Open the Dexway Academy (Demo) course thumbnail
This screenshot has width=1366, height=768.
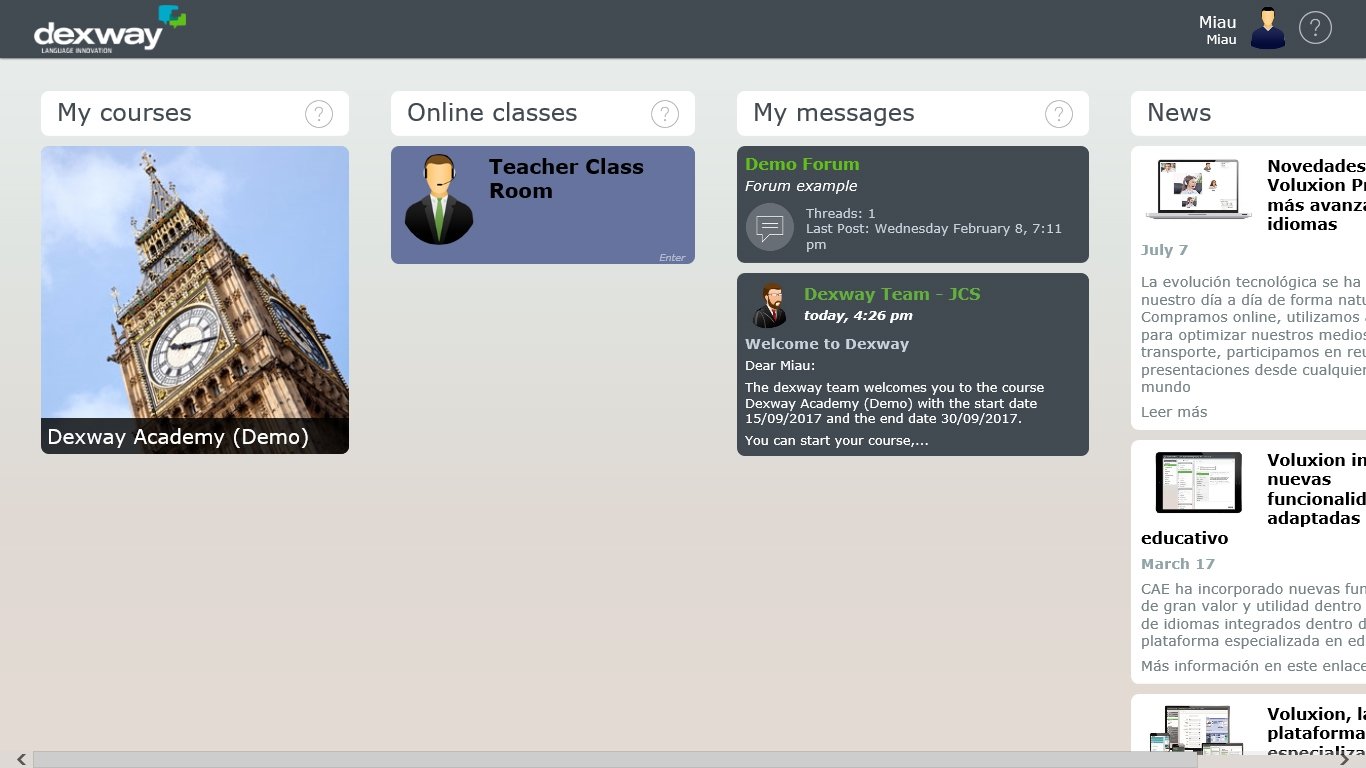[195, 300]
